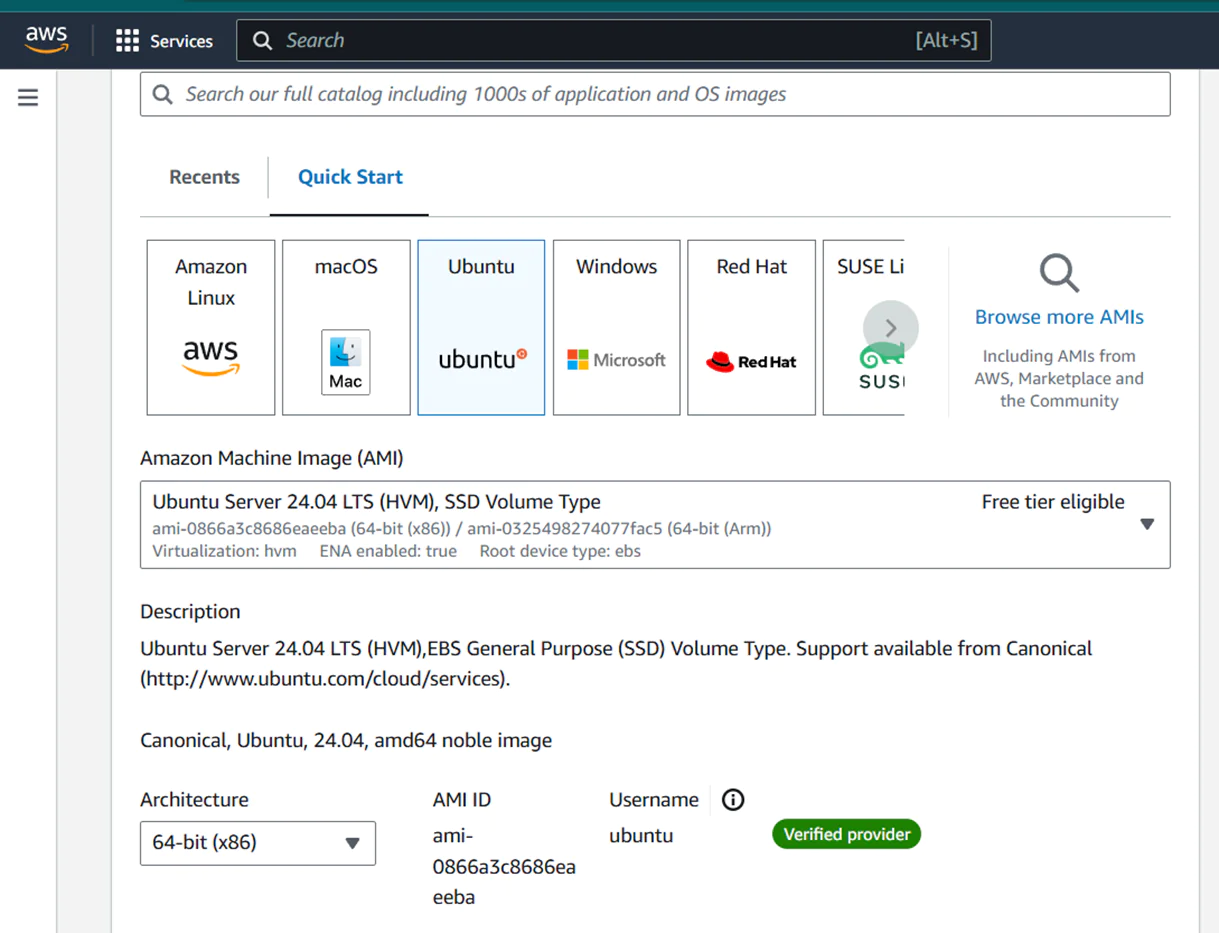Open the Browse more AMIs link
The width and height of the screenshot is (1219, 933).
(x=1059, y=317)
